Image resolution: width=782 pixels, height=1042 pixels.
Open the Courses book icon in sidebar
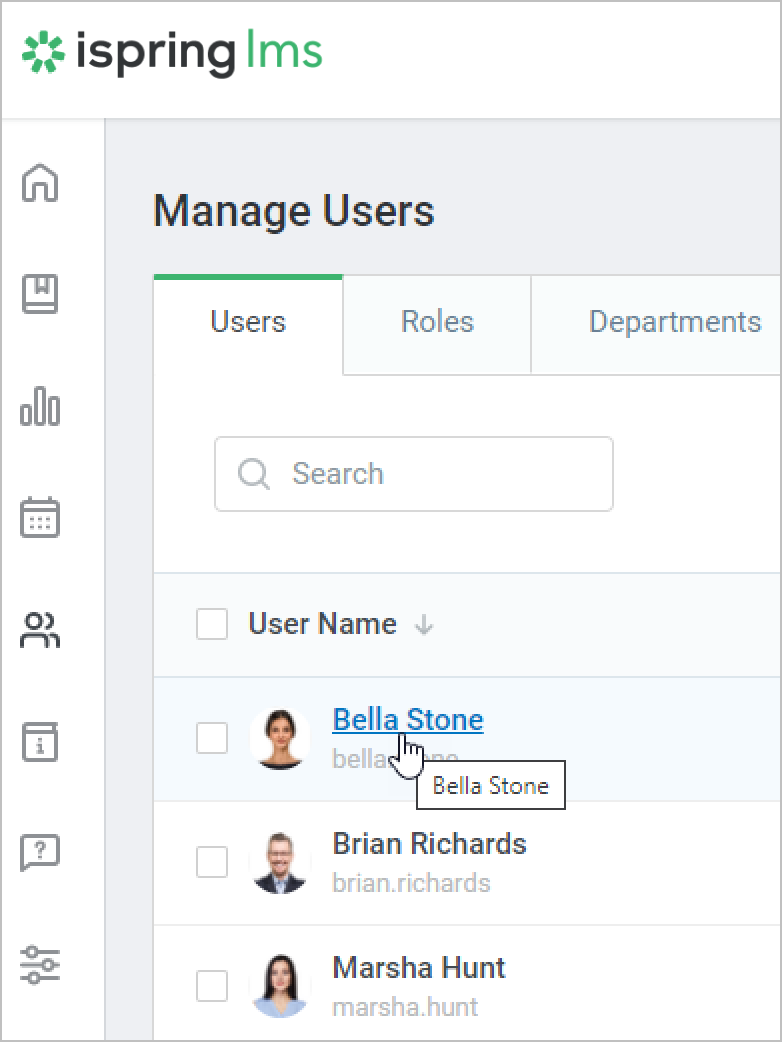point(41,295)
